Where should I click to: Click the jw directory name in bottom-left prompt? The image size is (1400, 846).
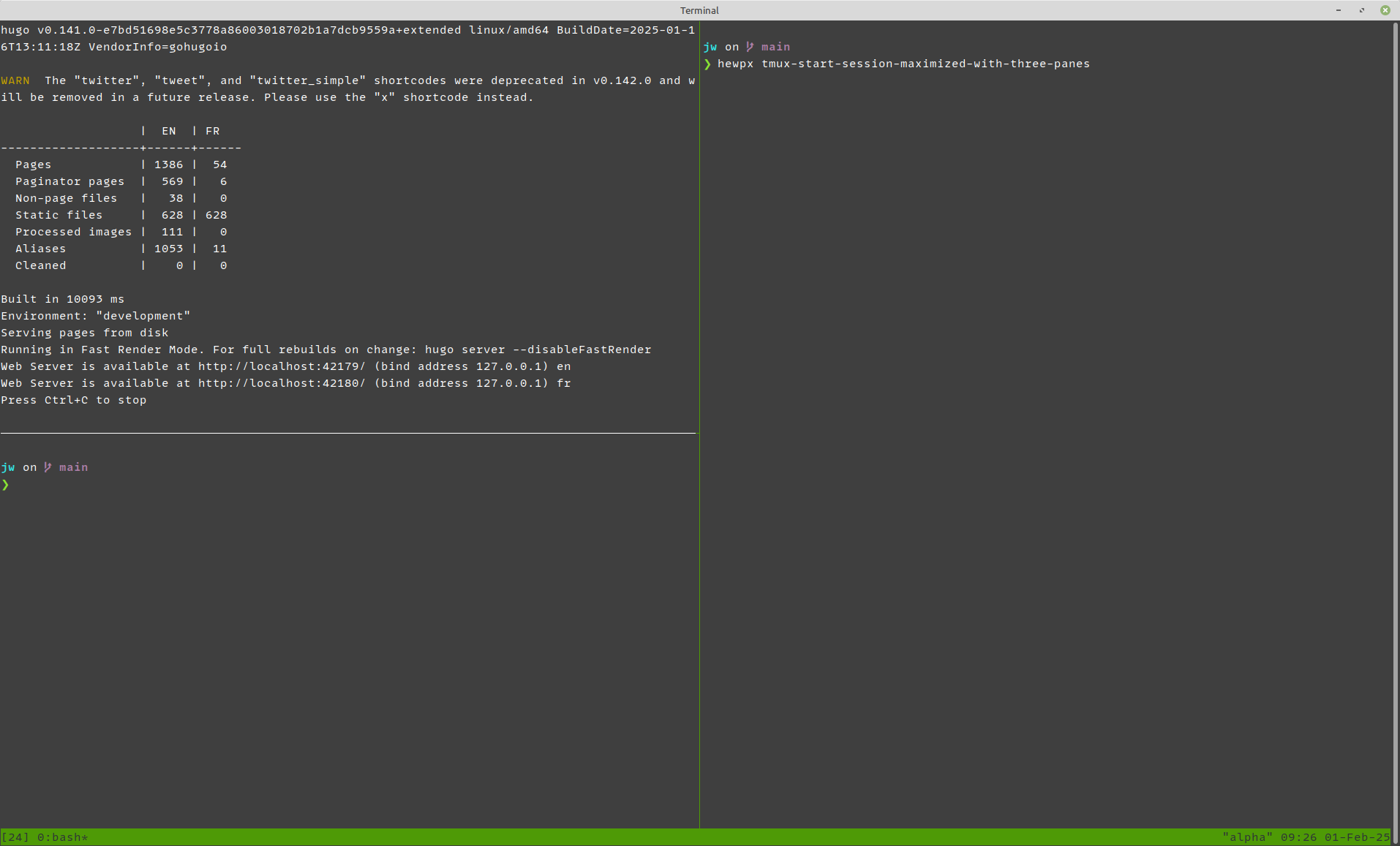click(8, 467)
